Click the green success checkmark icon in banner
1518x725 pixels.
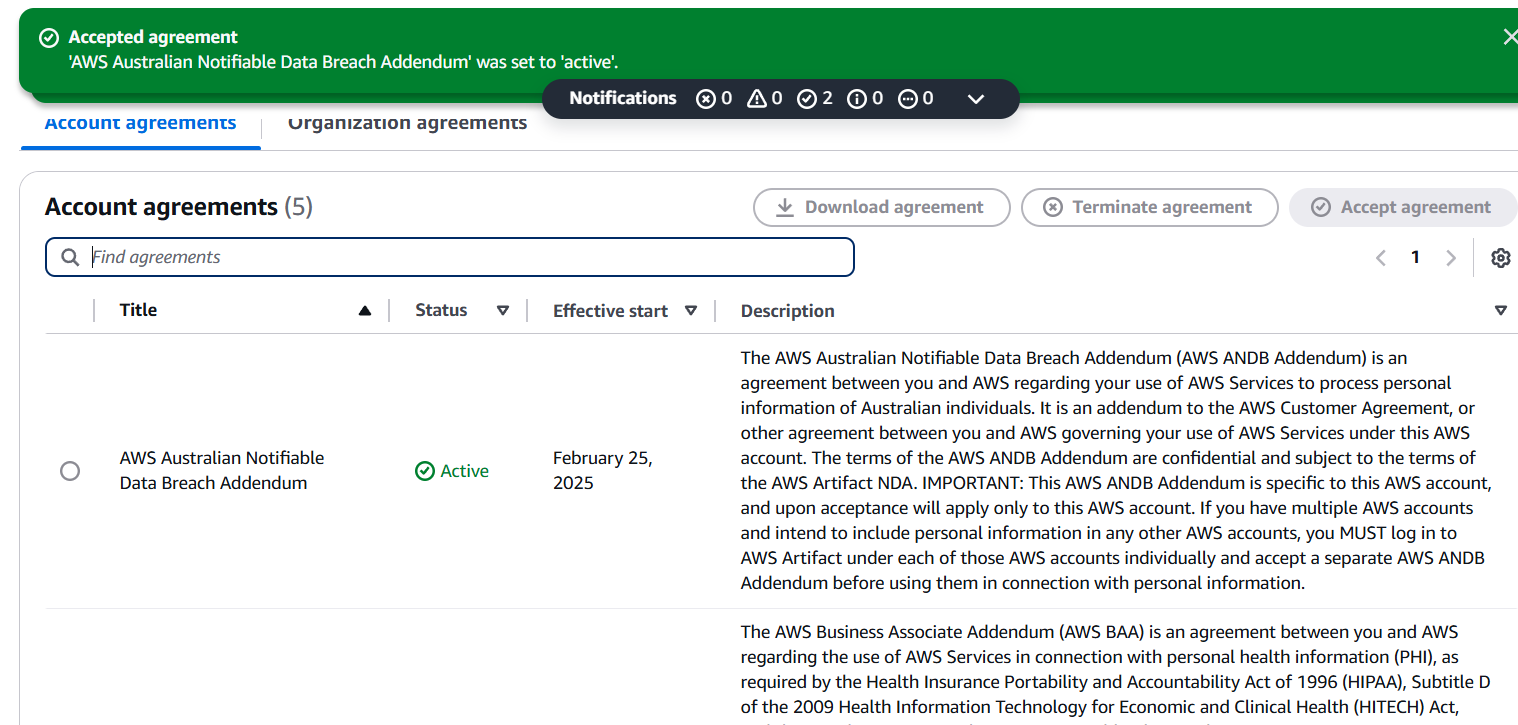click(x=48, y=38)
